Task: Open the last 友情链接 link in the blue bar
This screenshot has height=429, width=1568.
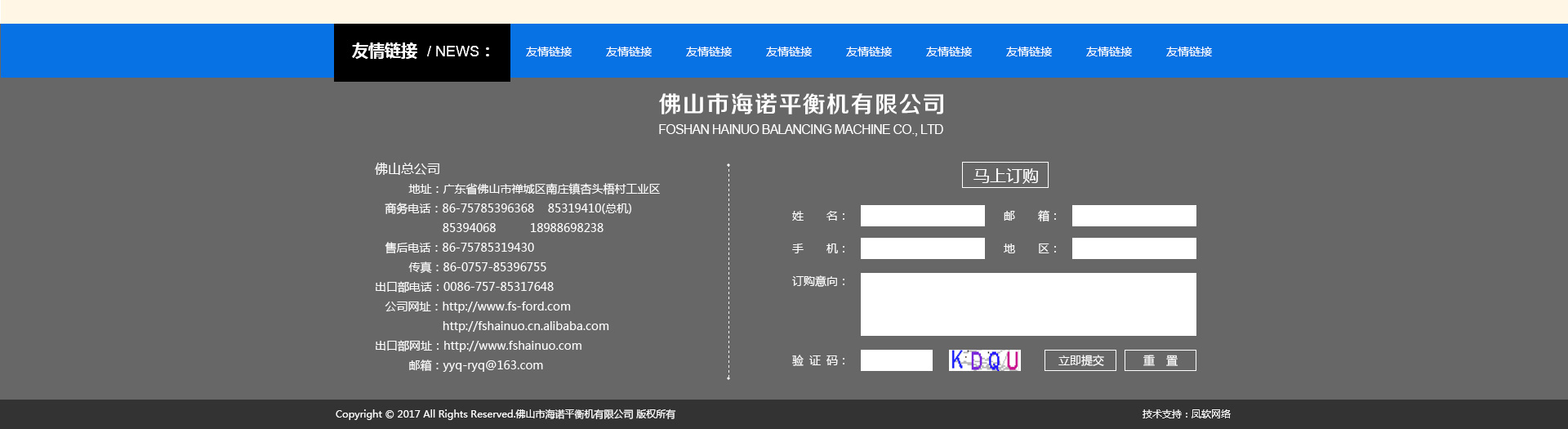Action: (1189, 51)
